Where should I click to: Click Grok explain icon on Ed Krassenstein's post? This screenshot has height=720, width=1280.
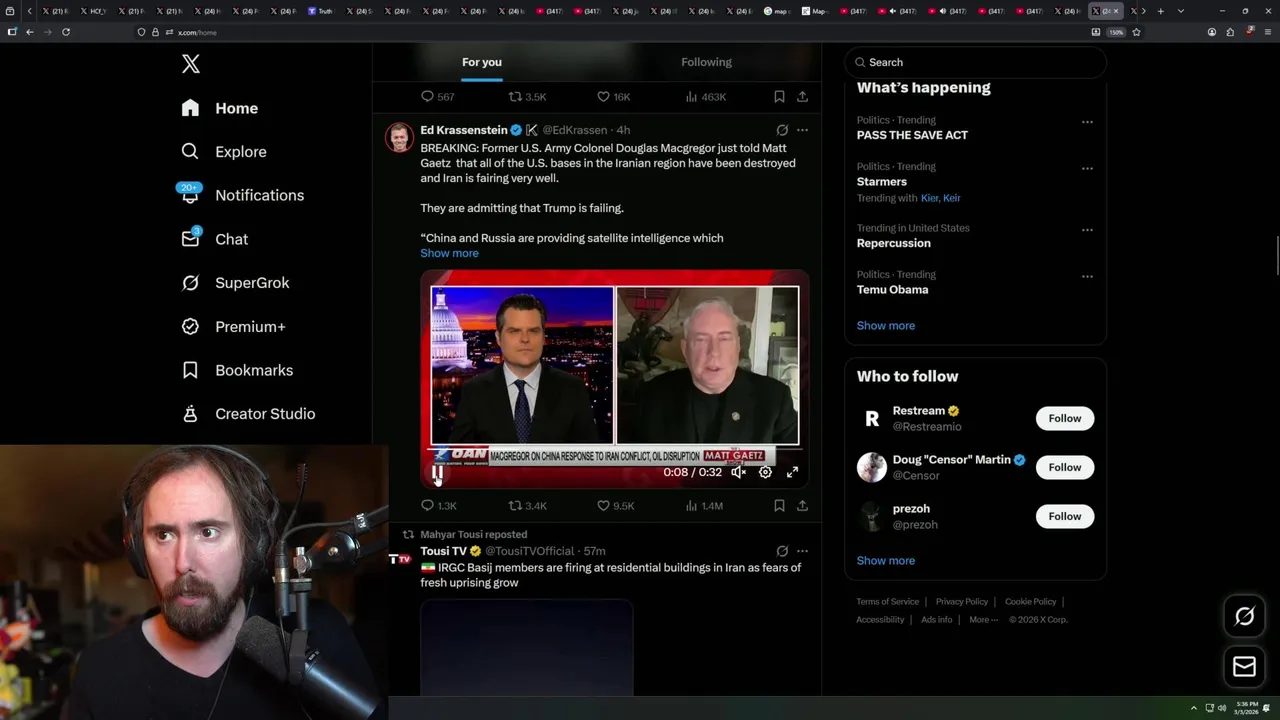(x=782, y=130)
